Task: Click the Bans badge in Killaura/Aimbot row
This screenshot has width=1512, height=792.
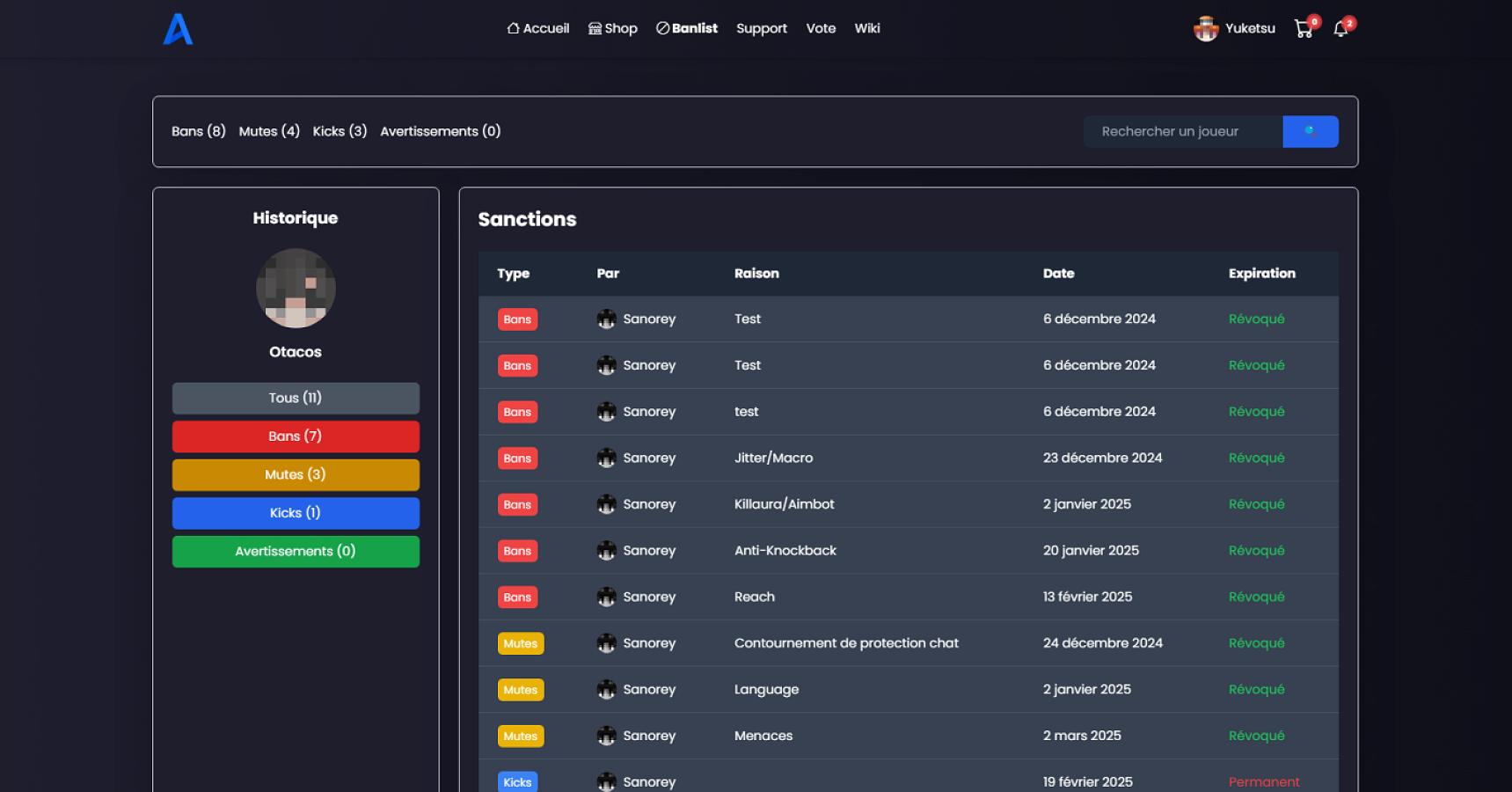Action: click(517, 504)
